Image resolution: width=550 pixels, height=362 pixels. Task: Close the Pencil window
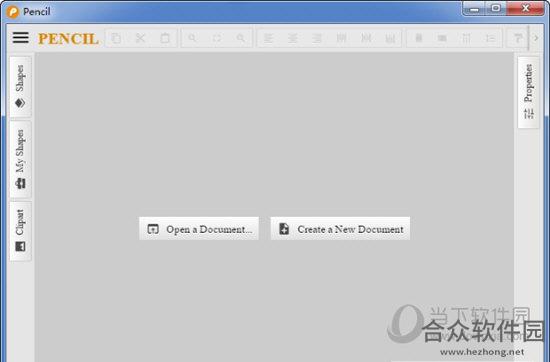(526, 8)
